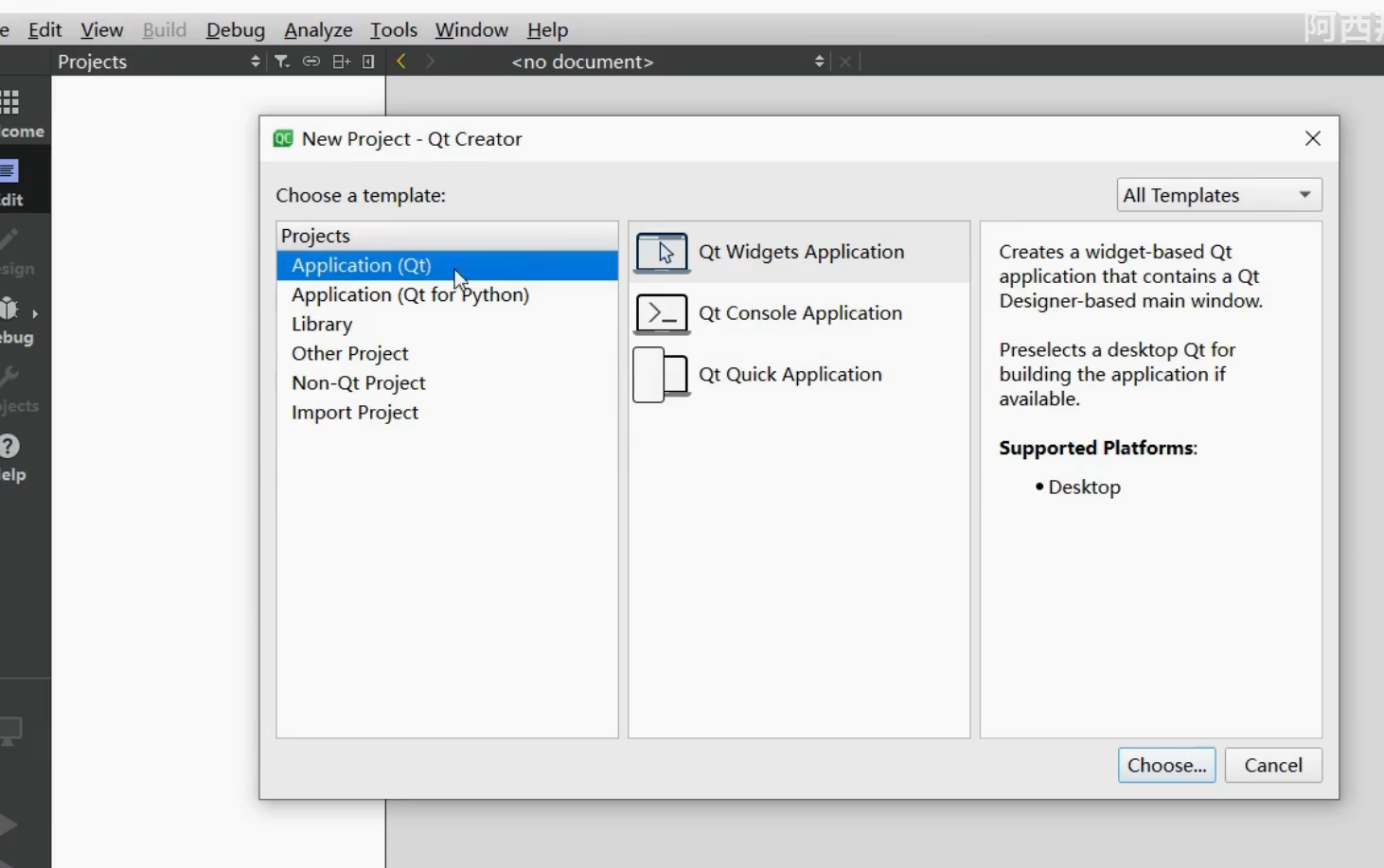Viewport: 1384px width, 868px height.
Task: Open the All Templates dropdown
Action: (x=1218, y=195)
